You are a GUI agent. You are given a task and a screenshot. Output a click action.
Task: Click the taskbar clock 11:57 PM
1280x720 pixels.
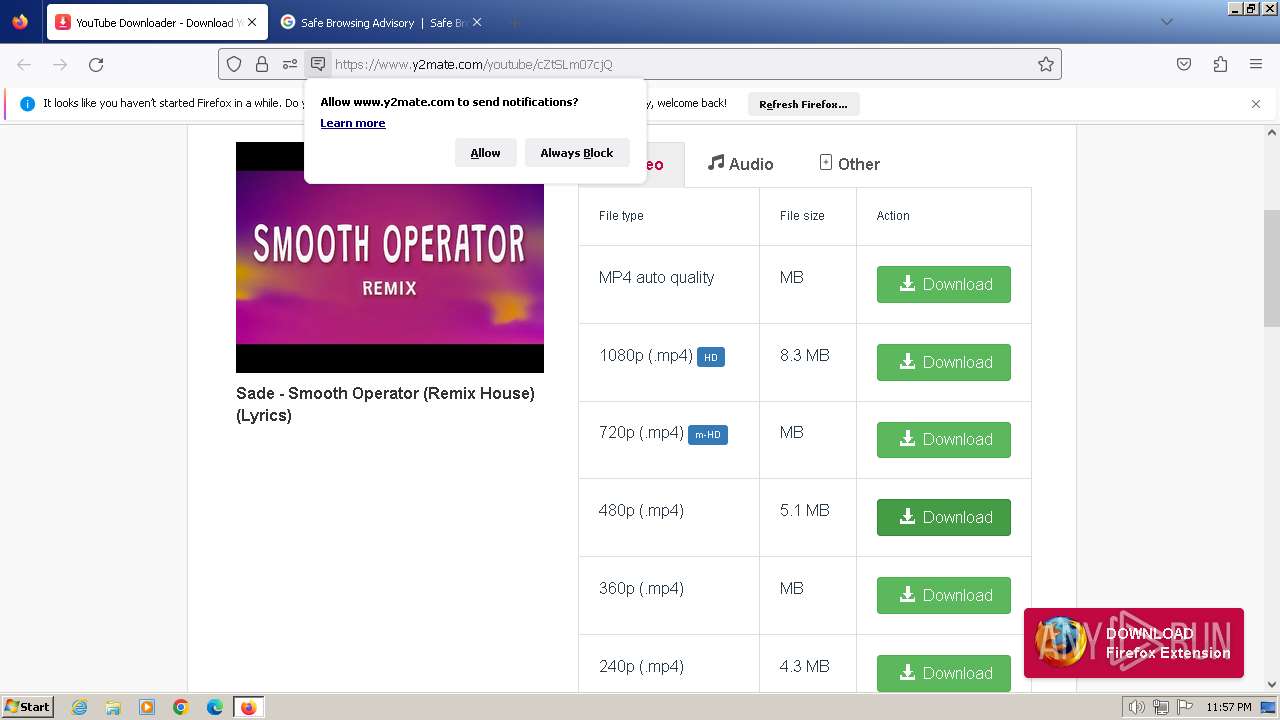pyautogui.click(x=1229, y=707)
